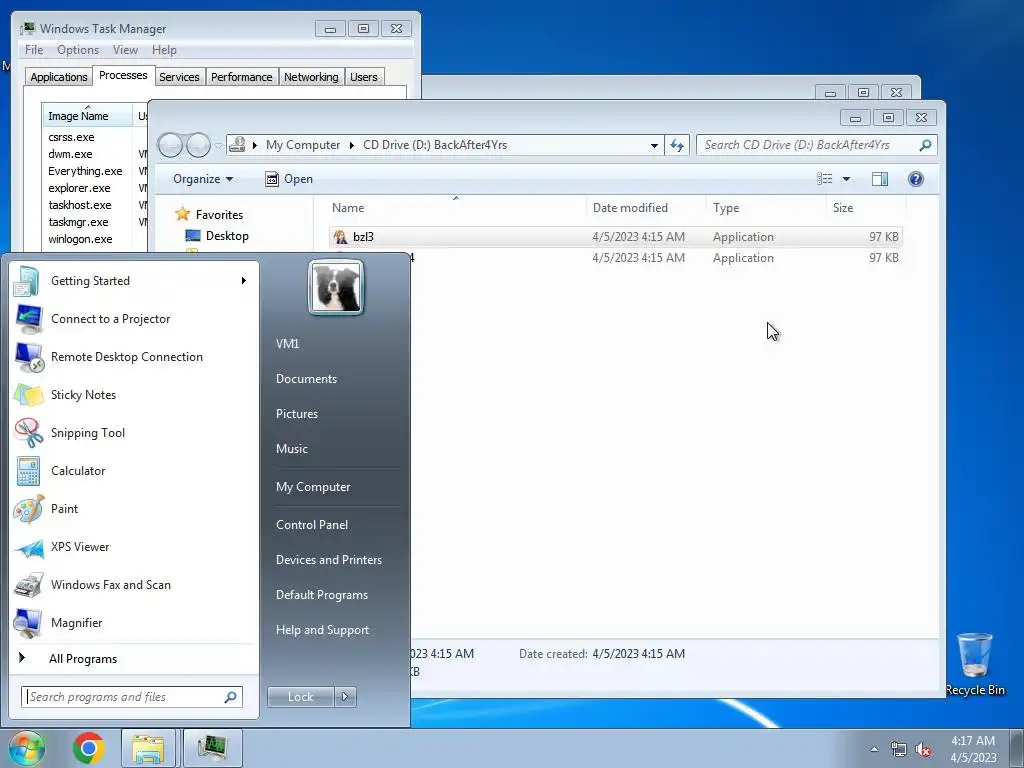The image size is (1024, 768).
Task: Select the bzl3 application file
Action: coord(616,237)
